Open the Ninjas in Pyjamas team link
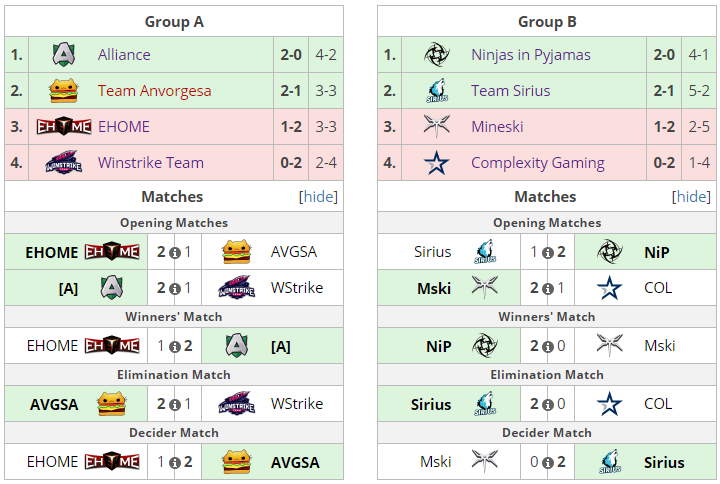 pos(530,55)
